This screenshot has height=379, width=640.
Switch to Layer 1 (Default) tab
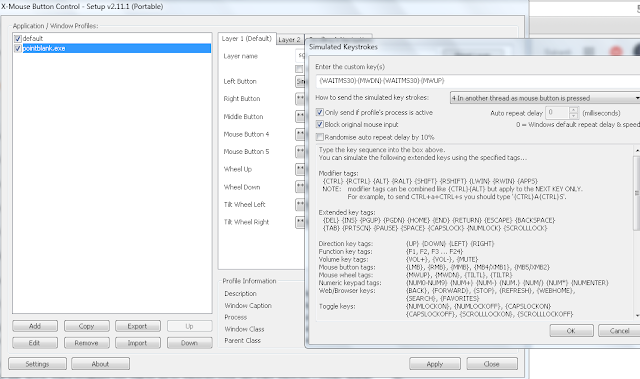pos(247,39)
